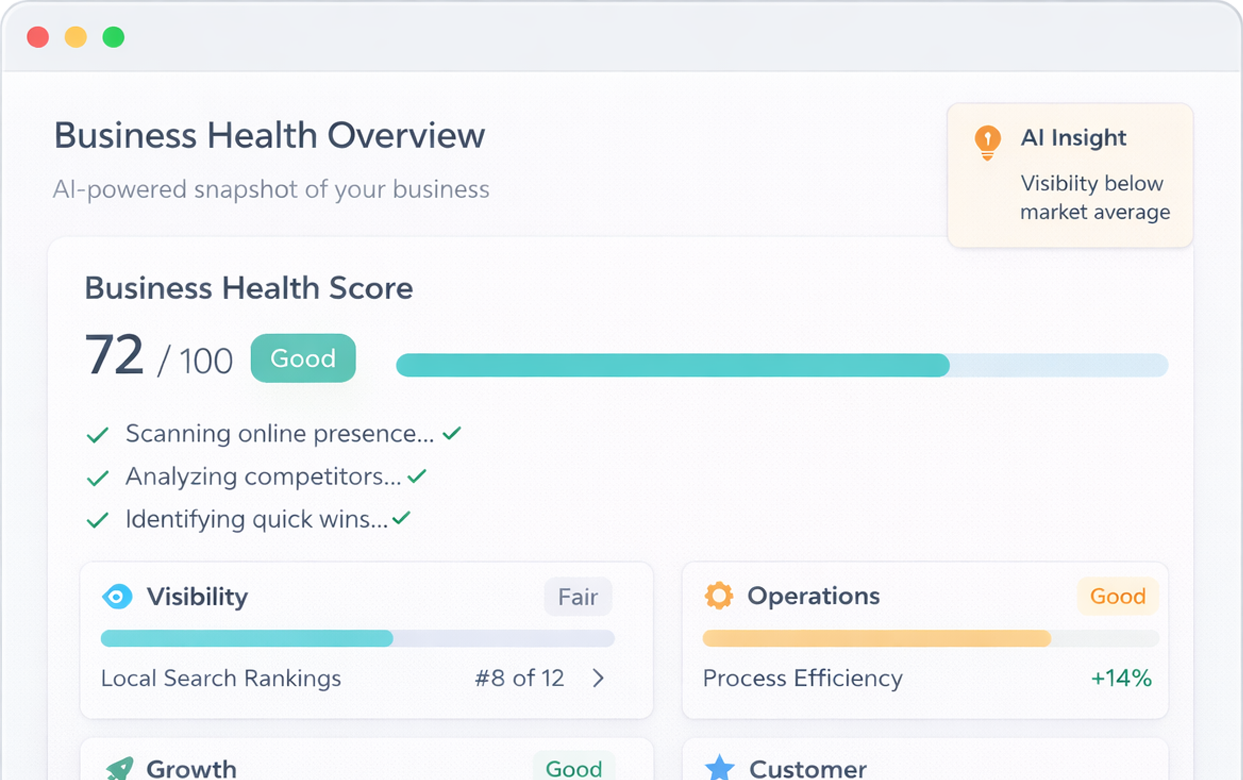Click 'Process Efficiency' label
This screenshot has width=1243, height=780.
click(803, 678)
